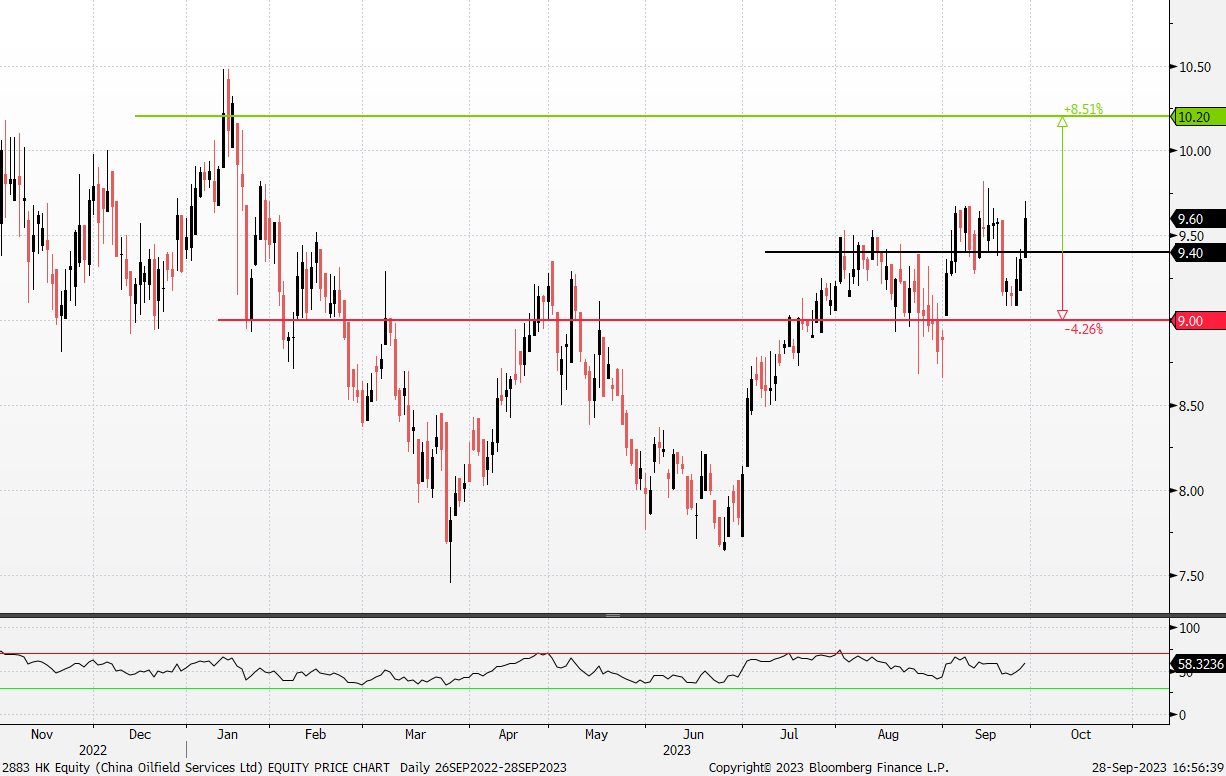This screenshot has width=1226, height=776.
Task: Select the green horizontal resistance line
Action: tap(600, 116)
